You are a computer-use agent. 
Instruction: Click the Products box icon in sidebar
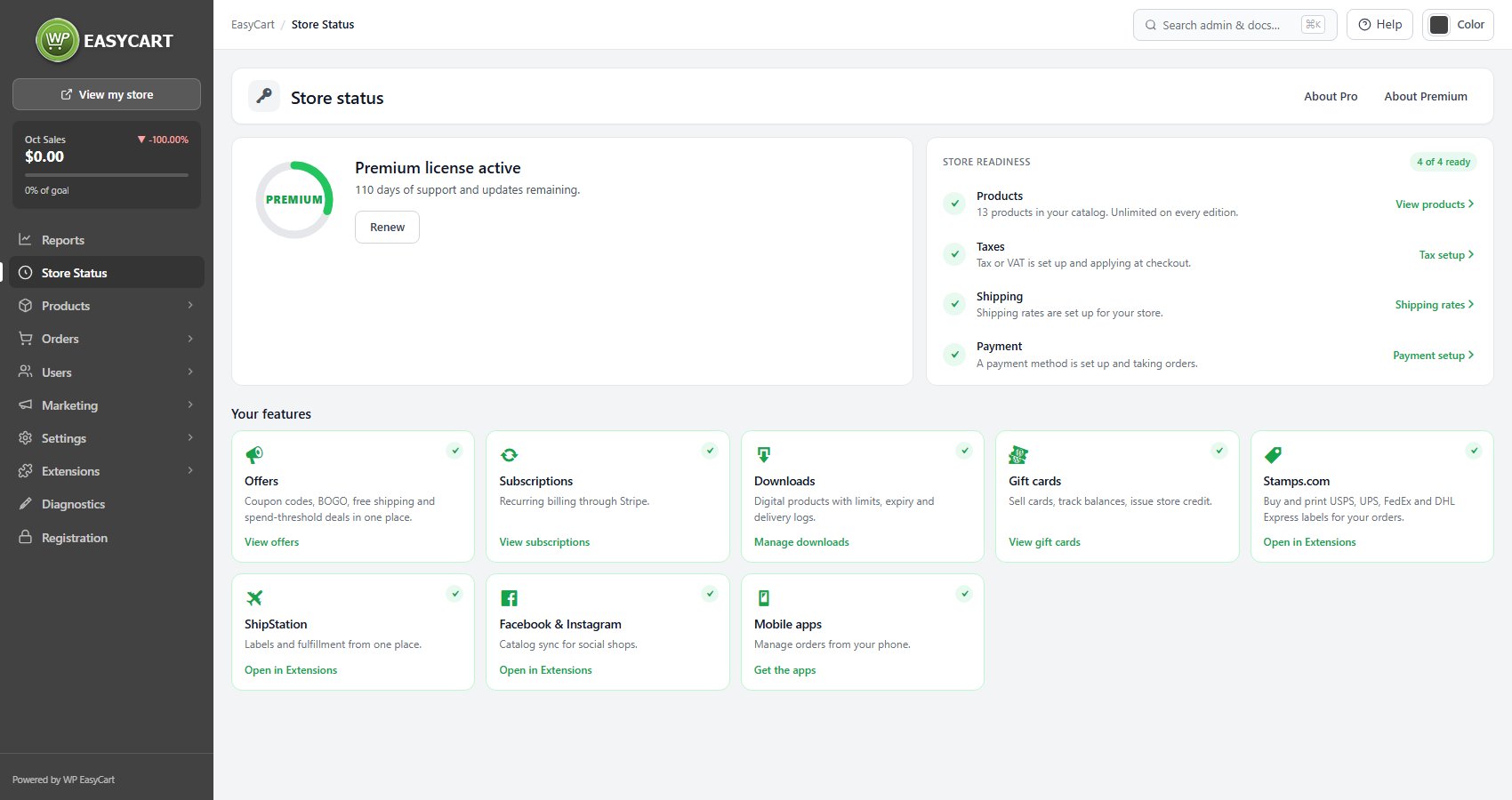pyautogui.click(x=25, y=306)
